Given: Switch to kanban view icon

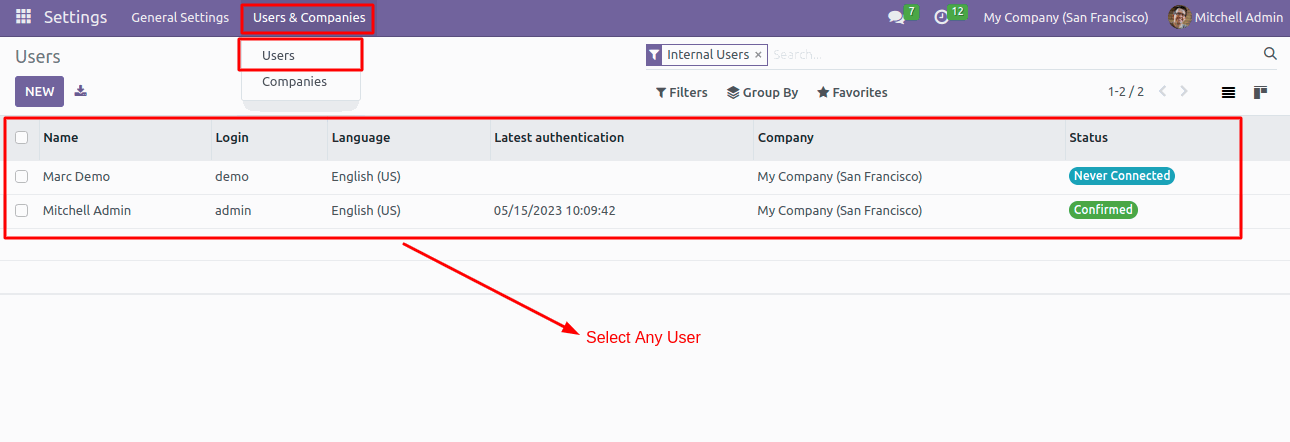Looking at the screenshot, I should 1260,92.
